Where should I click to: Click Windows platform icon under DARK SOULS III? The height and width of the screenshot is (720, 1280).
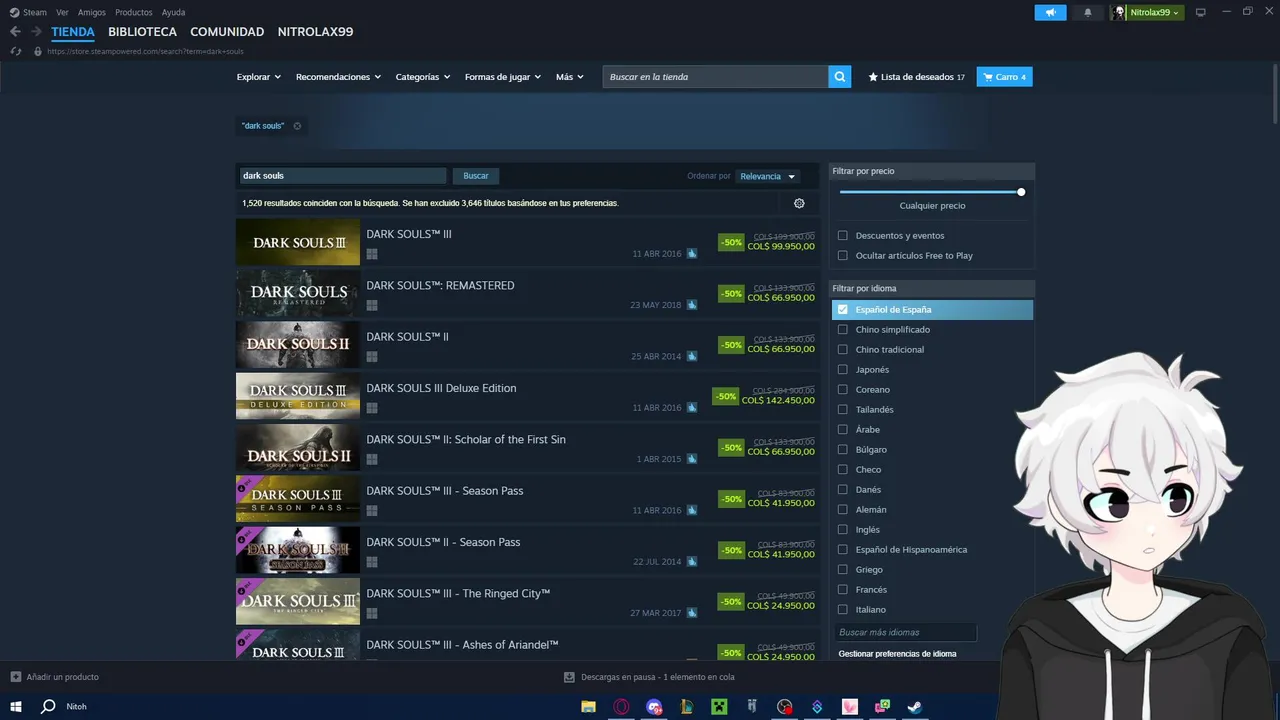tap(372, 254)
